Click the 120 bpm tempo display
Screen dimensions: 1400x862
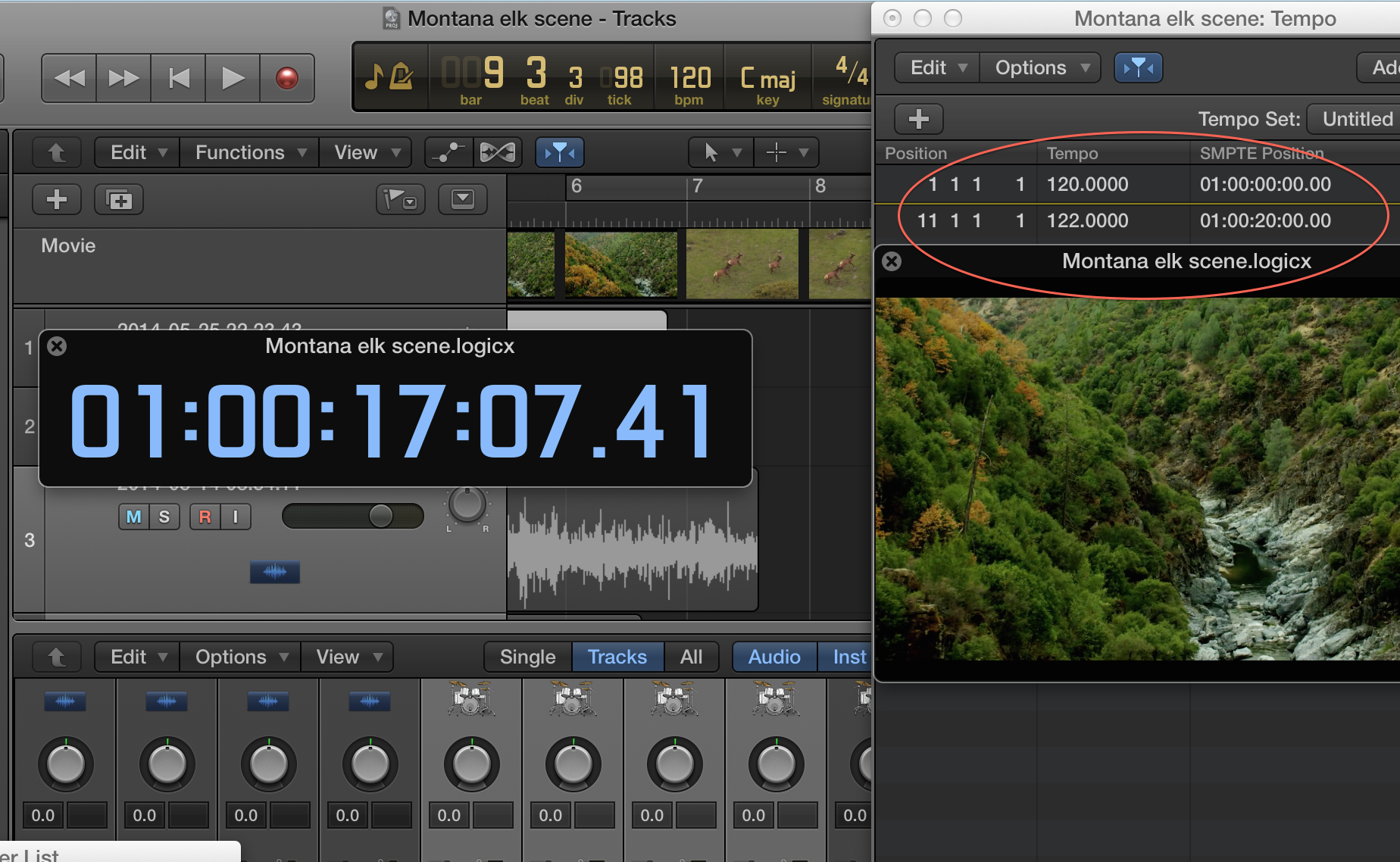(690, 77)
